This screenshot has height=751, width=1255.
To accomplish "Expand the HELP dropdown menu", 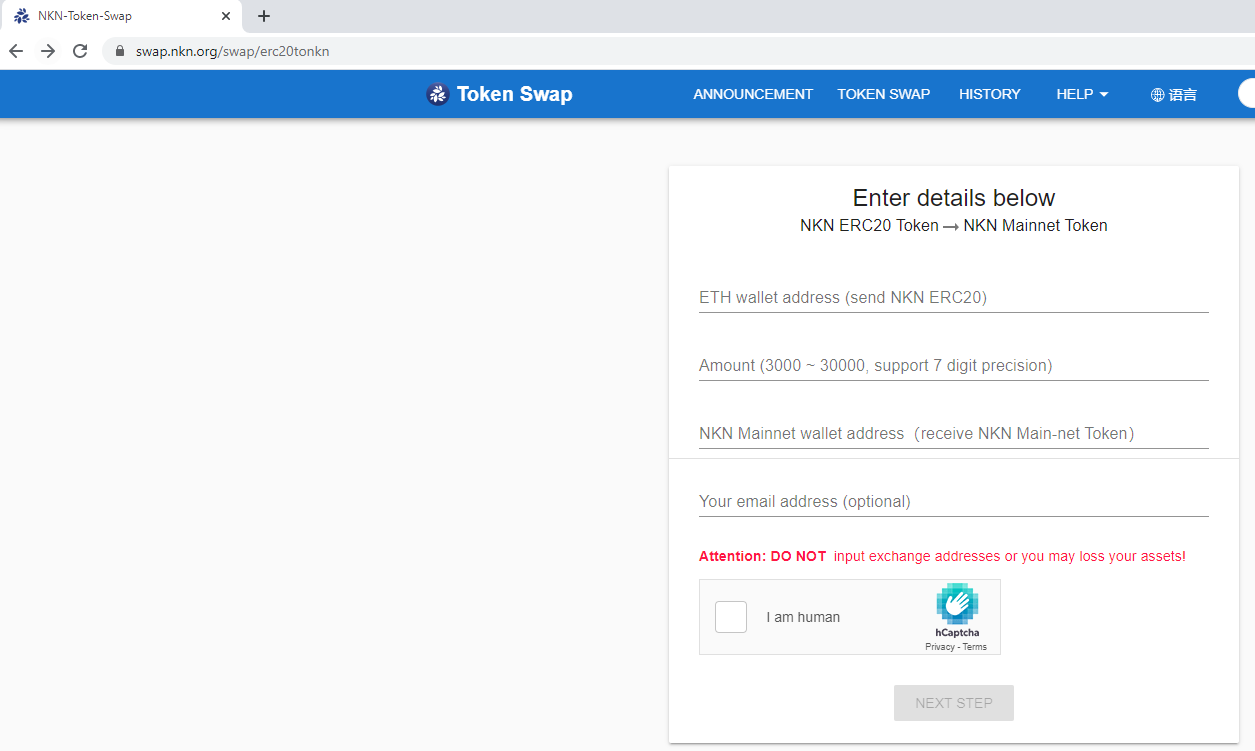I will (1082, 94).
